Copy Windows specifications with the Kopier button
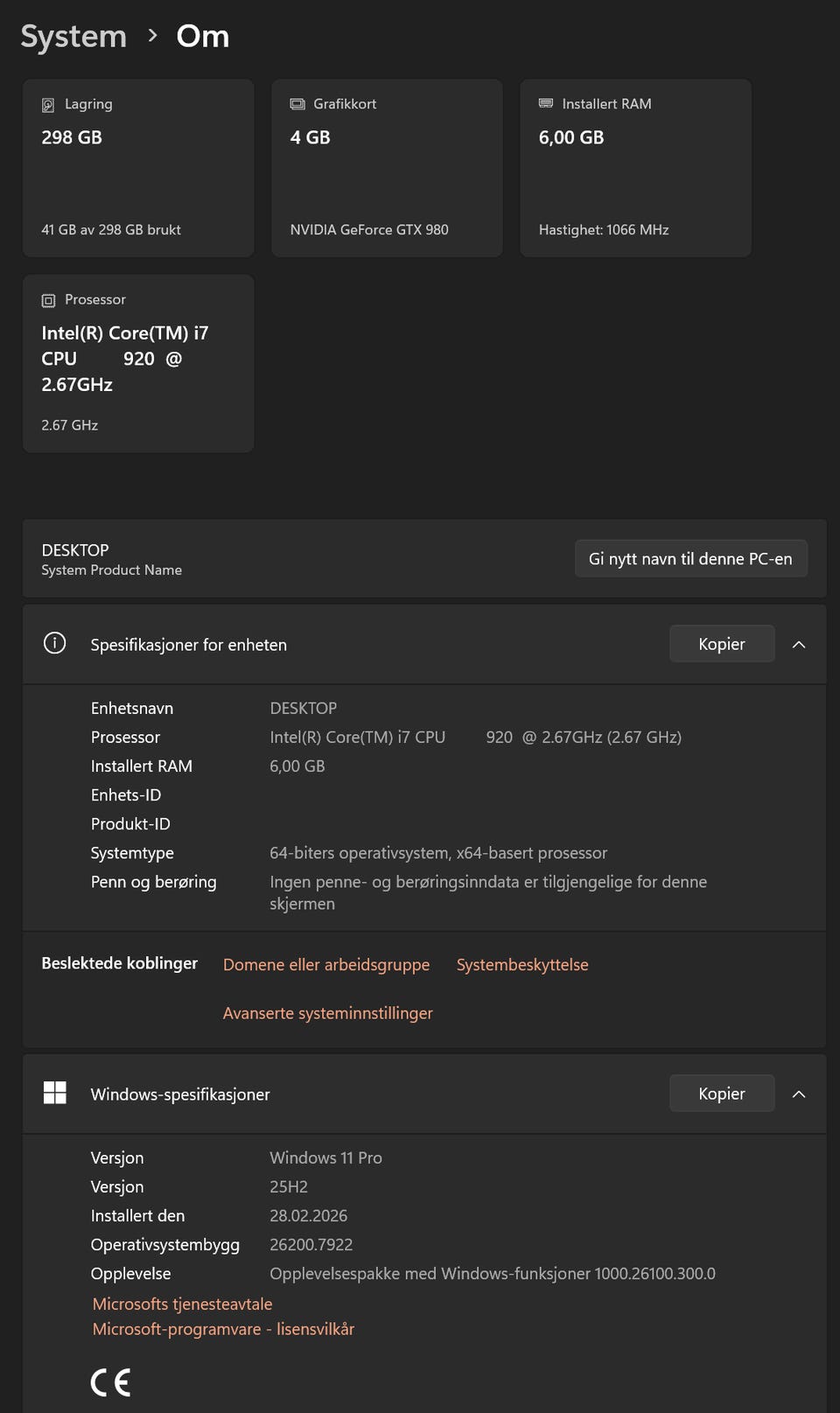 click(722, 1094)
